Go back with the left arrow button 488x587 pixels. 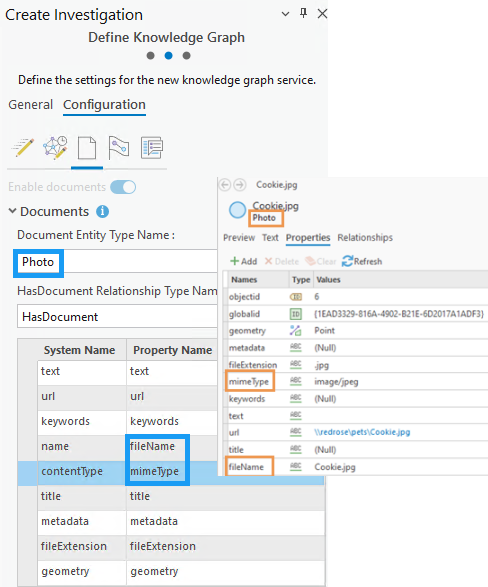(225, 185)
